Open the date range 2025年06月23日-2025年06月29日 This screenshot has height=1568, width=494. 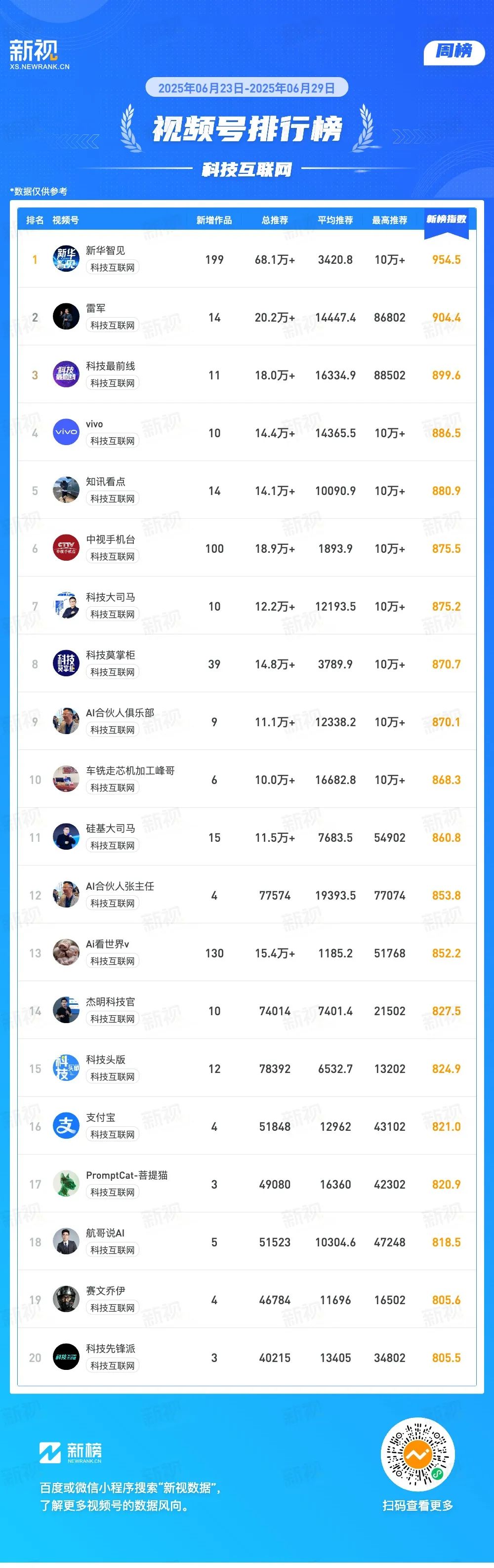click(x=247, y=87)
